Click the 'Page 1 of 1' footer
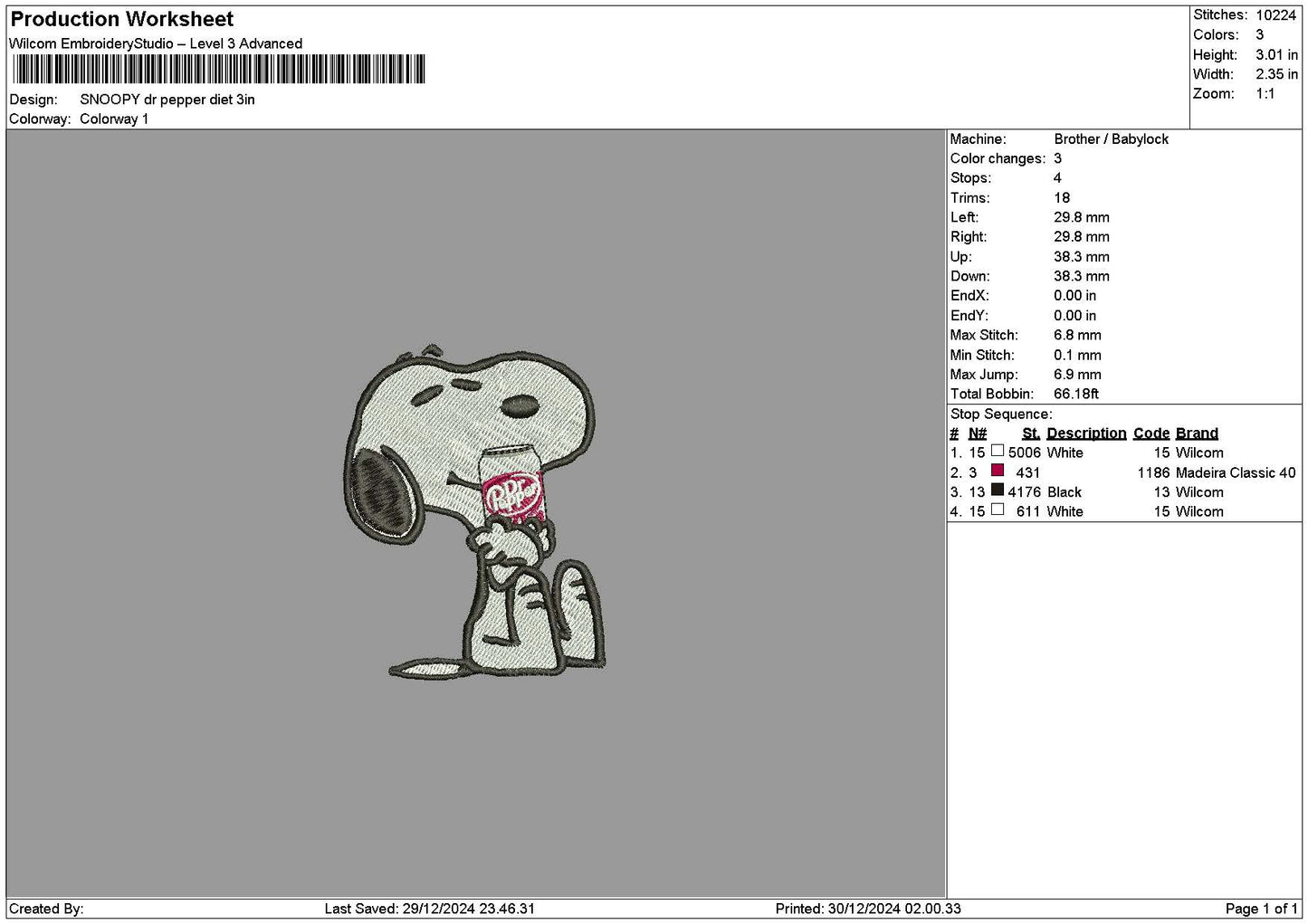 1262,909
